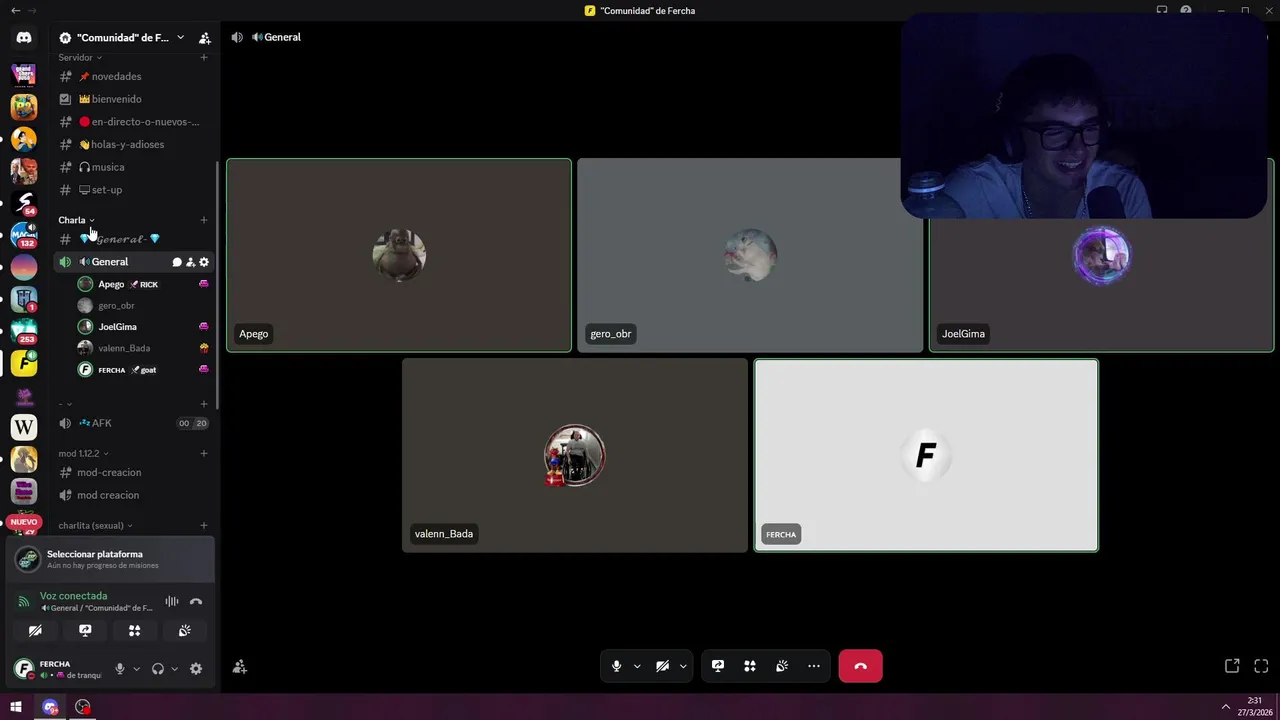
Task: Start an activity button in sidebar panel
Action: [x=135, y=630]
